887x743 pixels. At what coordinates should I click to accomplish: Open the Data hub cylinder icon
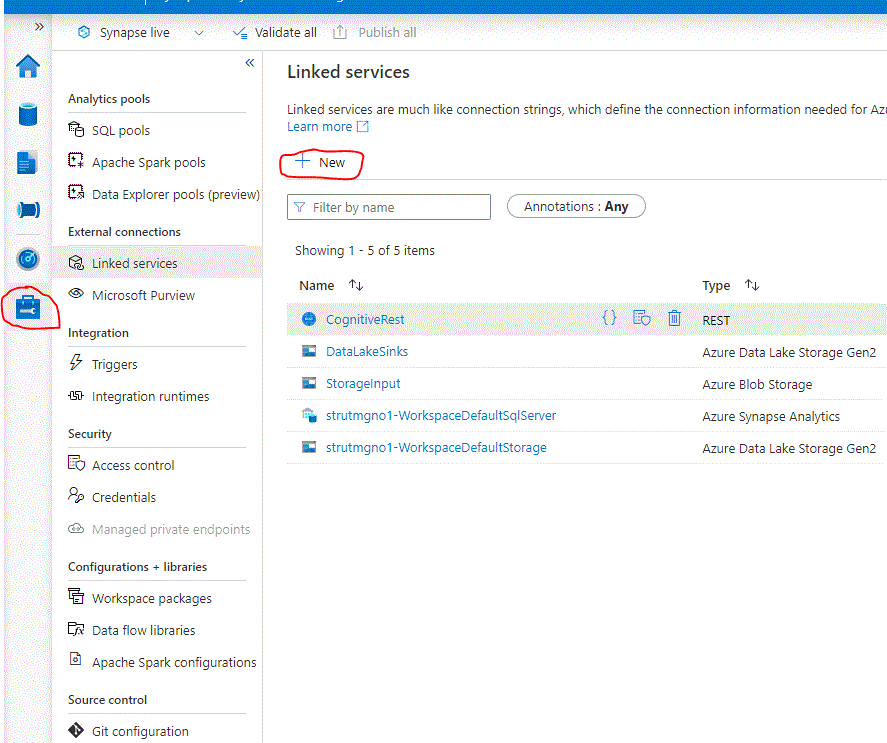(x=28, y=114)
